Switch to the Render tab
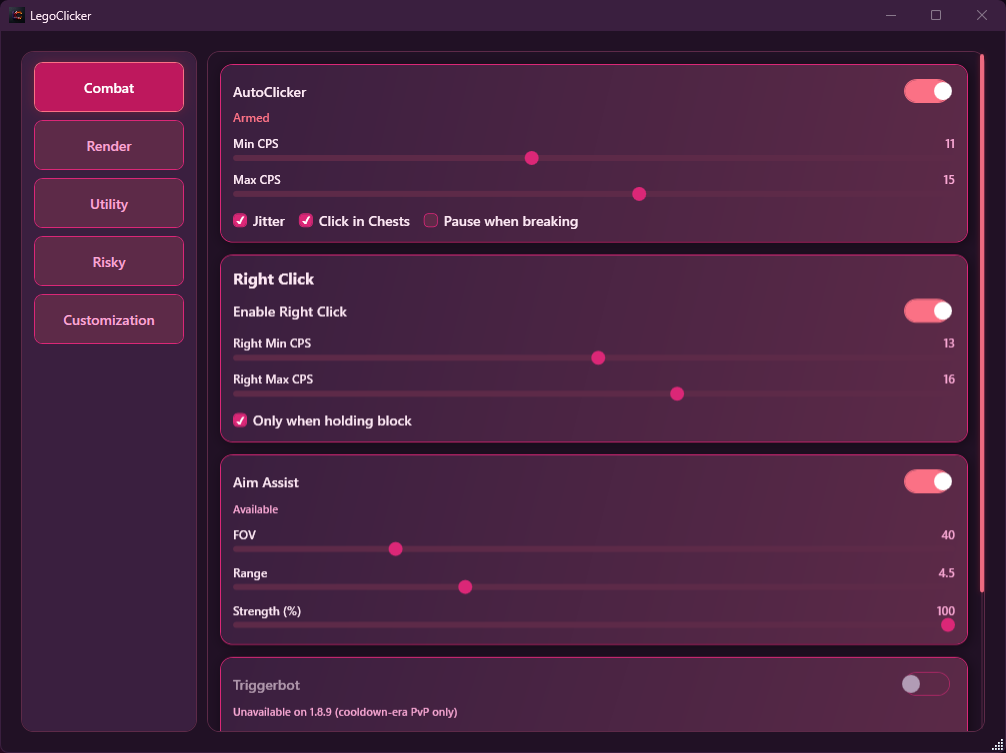Screen dimensions: 1006x753 (109, 146)
